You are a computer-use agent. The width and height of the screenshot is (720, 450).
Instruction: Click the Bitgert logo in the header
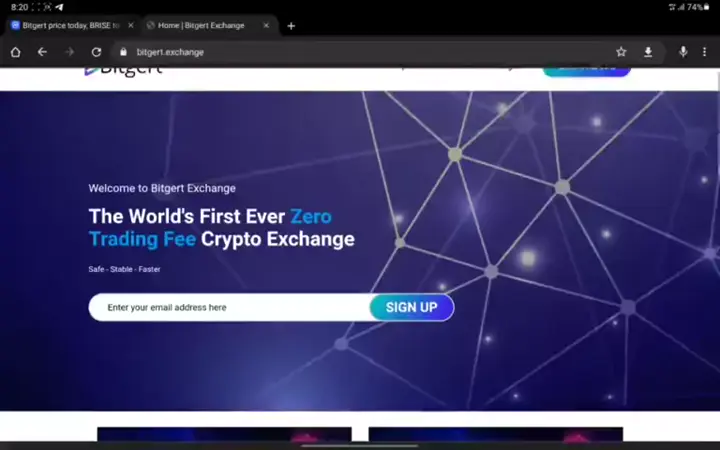click(110, 69)
